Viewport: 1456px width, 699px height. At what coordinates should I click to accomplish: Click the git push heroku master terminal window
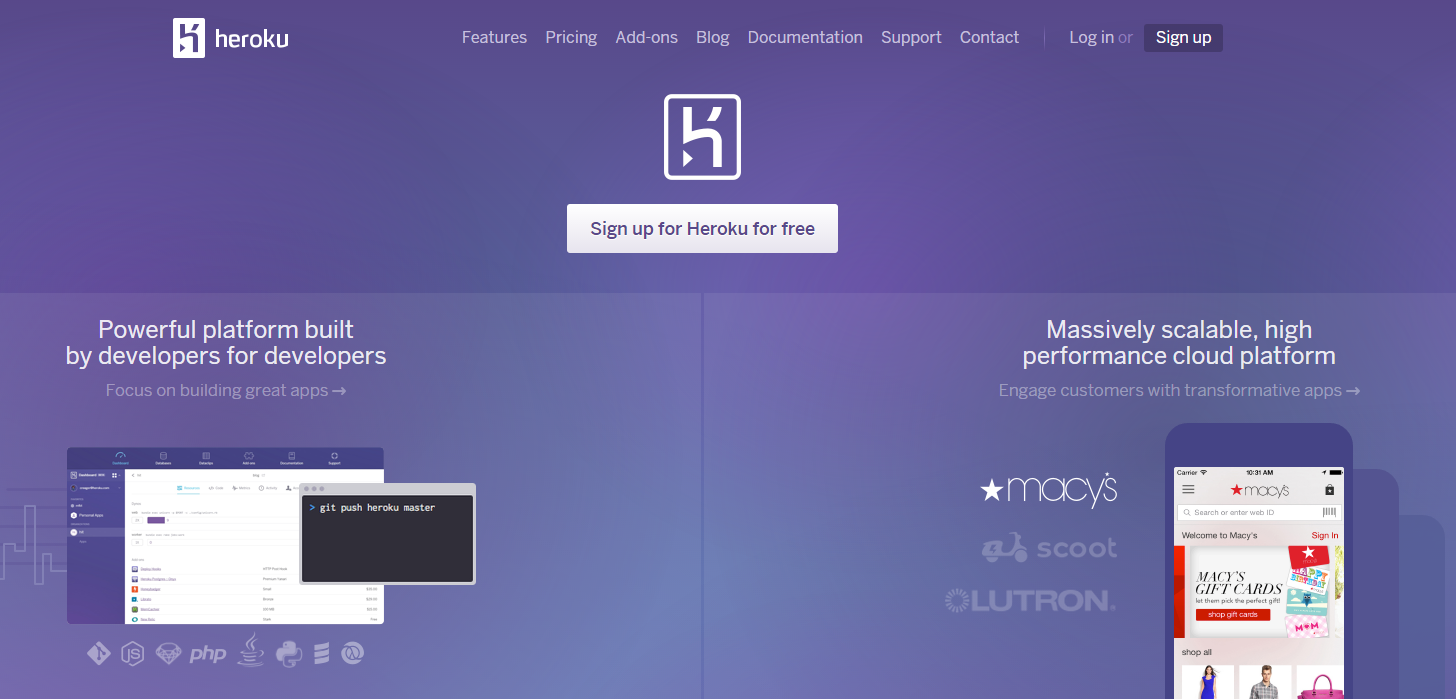[388, 534]
